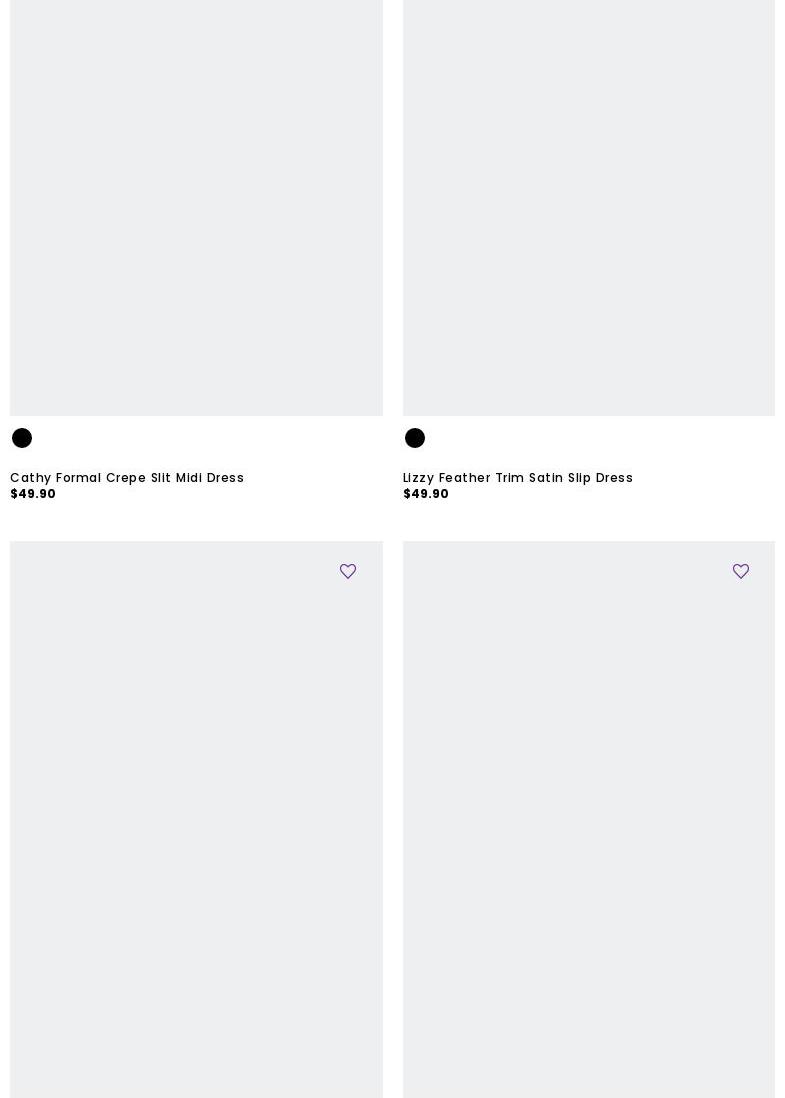Open Lizzy Feather Trim Satin Slip Dress link
Viewport: 785px width, 1098px height.
(x=517, y=478)
